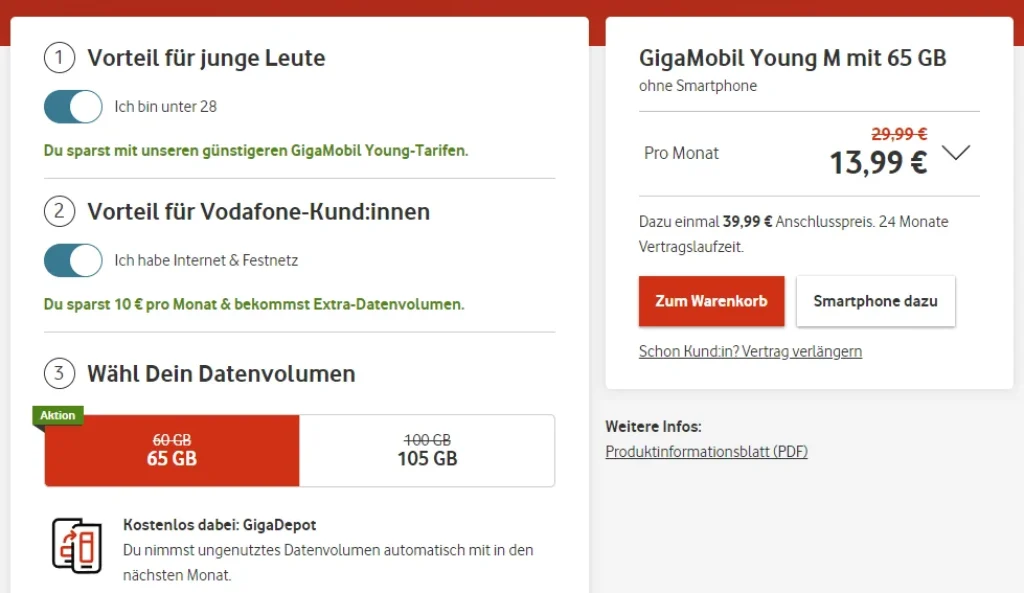Click the 'Smartphone dazu' button
The height and width of the screenshot is (593, 1024).
tap(875, 301)
